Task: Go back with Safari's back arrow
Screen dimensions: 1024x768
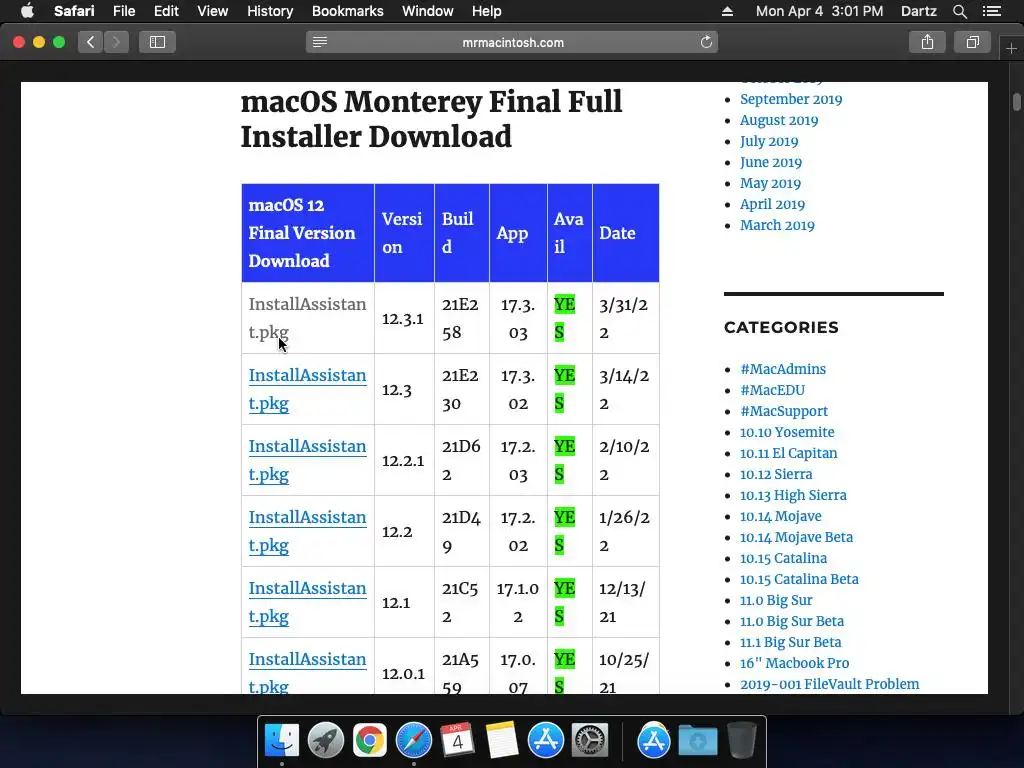Action: (90, 42)
